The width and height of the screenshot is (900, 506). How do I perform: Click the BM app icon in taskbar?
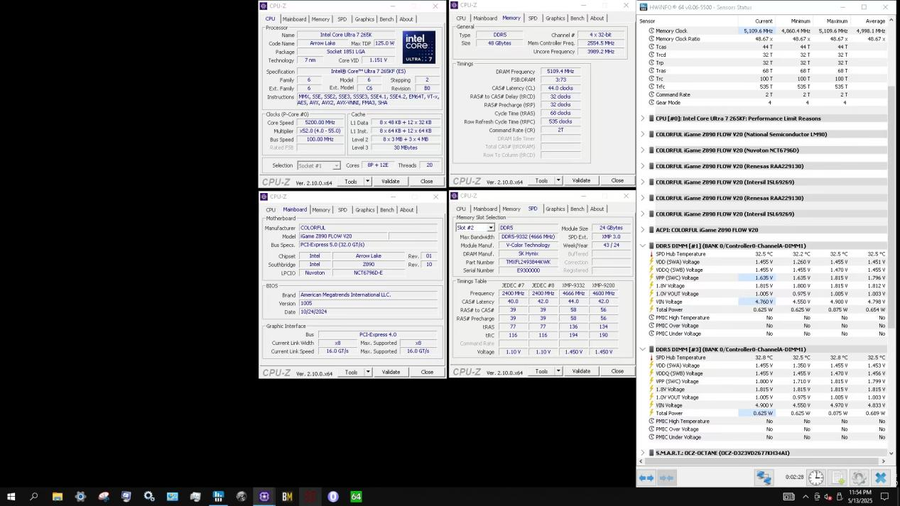click(x=287, y=496)
